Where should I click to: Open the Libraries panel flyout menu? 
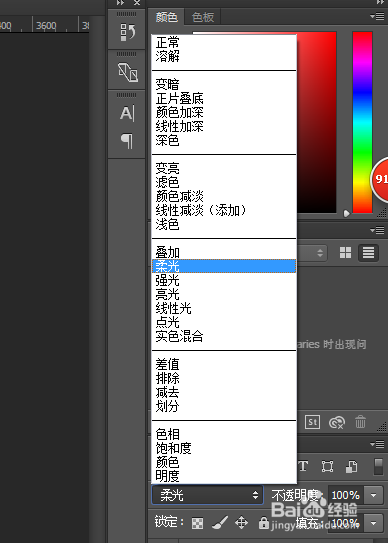(x=377, y=230)
